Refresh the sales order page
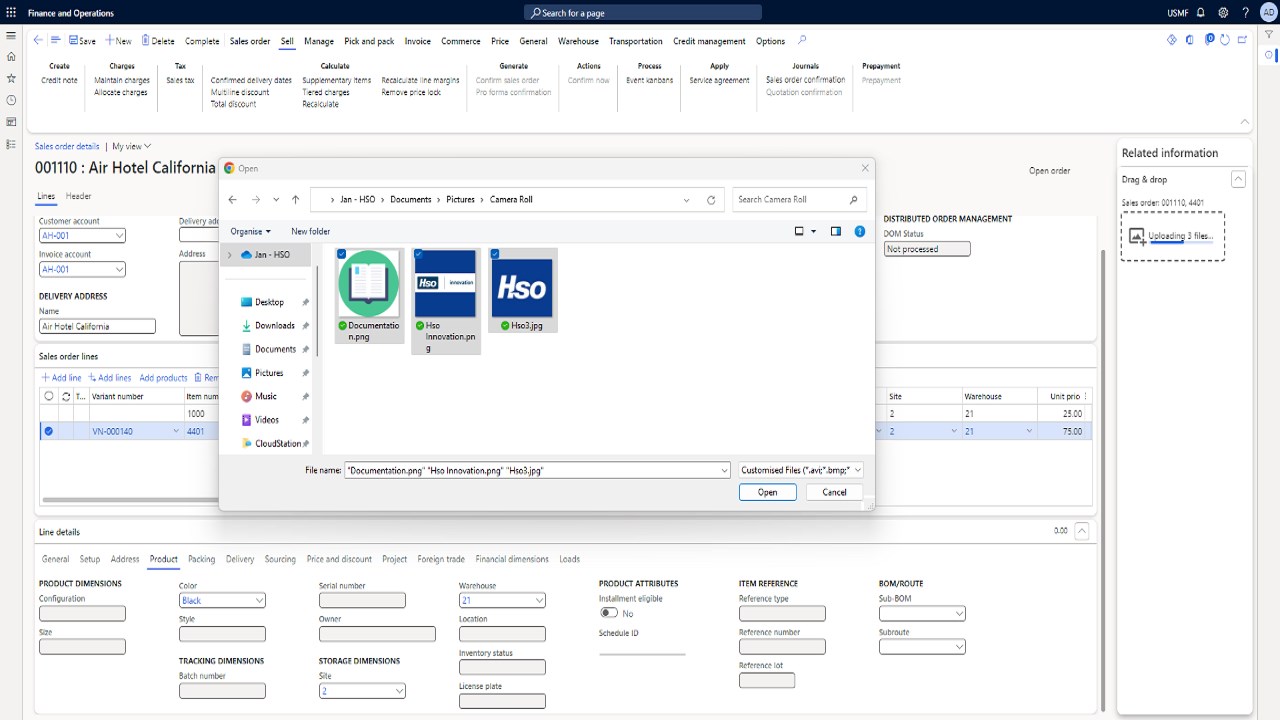The width and height of the screenshot is (1280, 720). pyautogui.click(x=1226, y=40)
